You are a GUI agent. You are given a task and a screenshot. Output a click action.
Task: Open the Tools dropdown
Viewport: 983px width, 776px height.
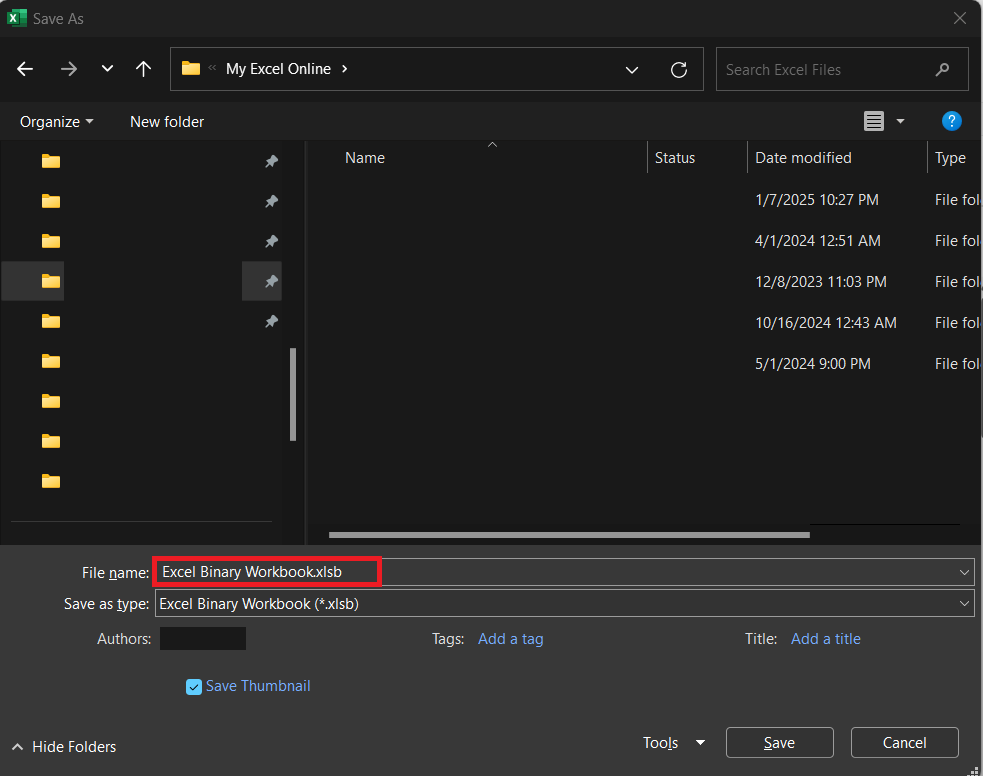click(673, 743)
